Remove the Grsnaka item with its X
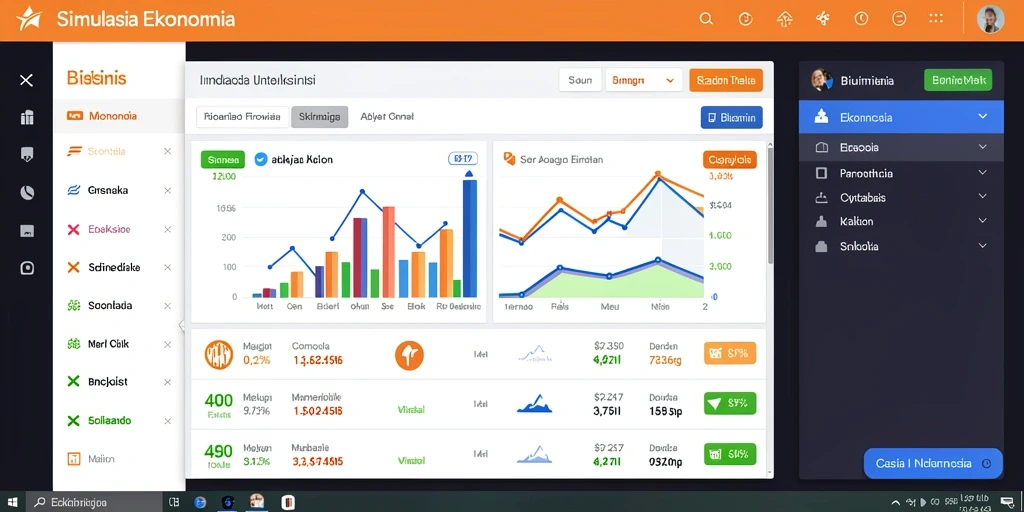 (x=167, y=191)
